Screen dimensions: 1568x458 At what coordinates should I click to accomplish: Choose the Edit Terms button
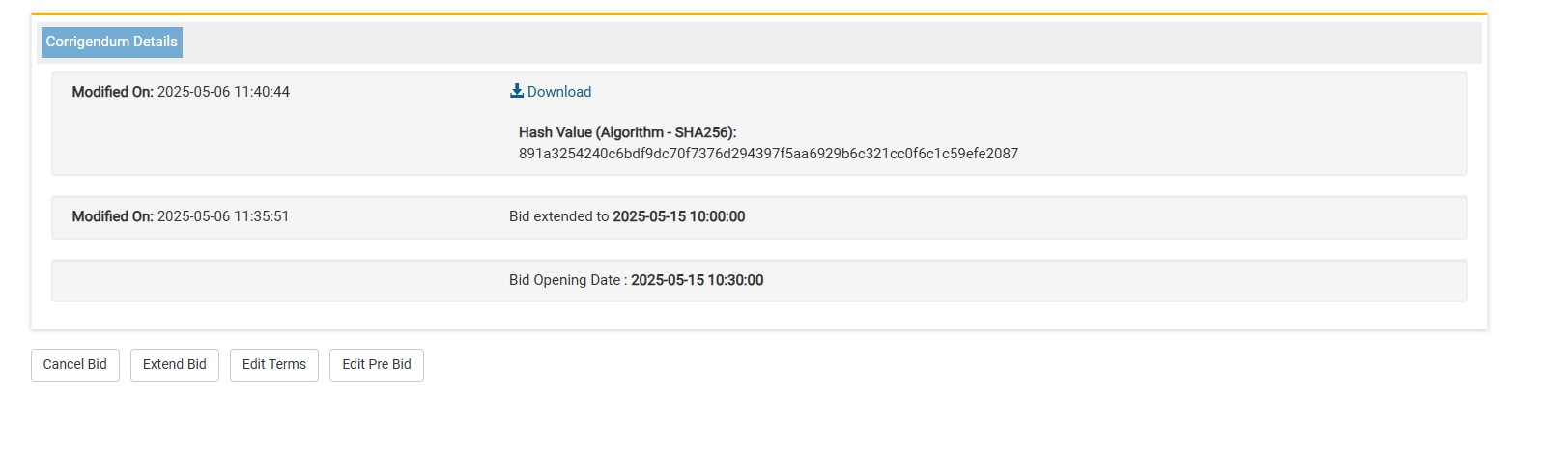pos(274,365)
